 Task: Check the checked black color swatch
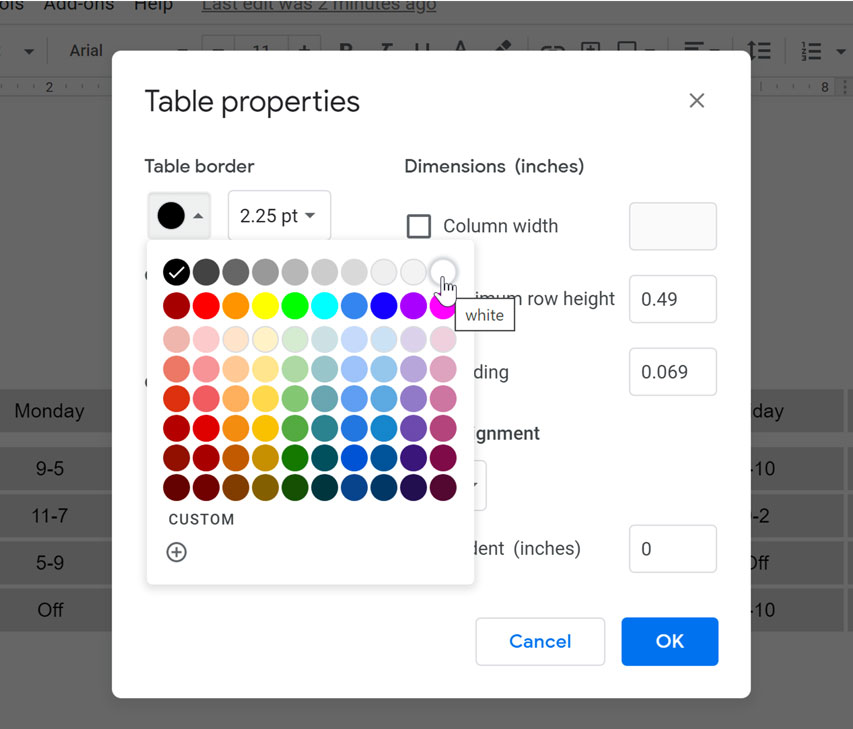click(x=176, y=271)
